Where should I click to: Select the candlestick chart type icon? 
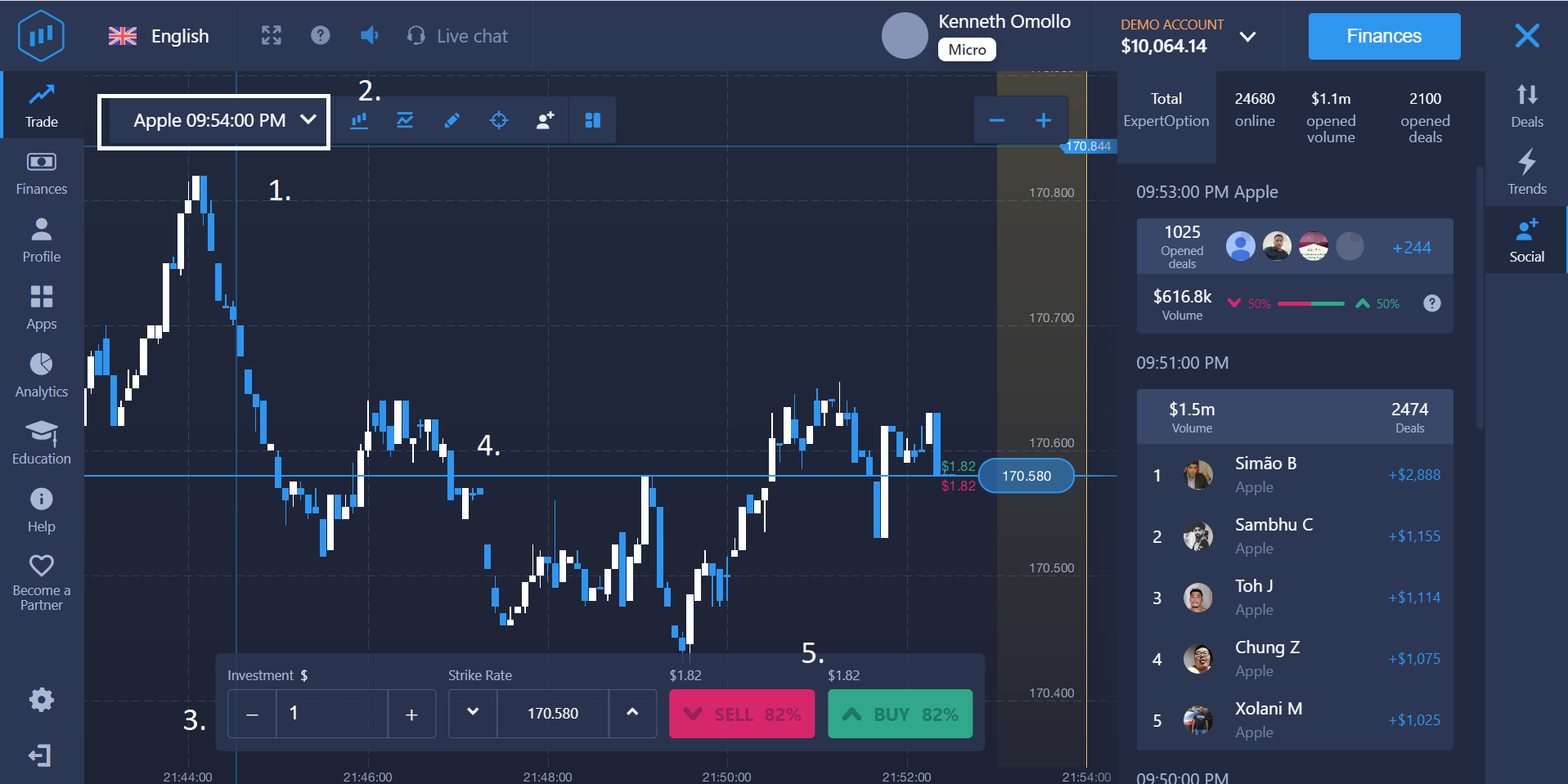[358, 120]
